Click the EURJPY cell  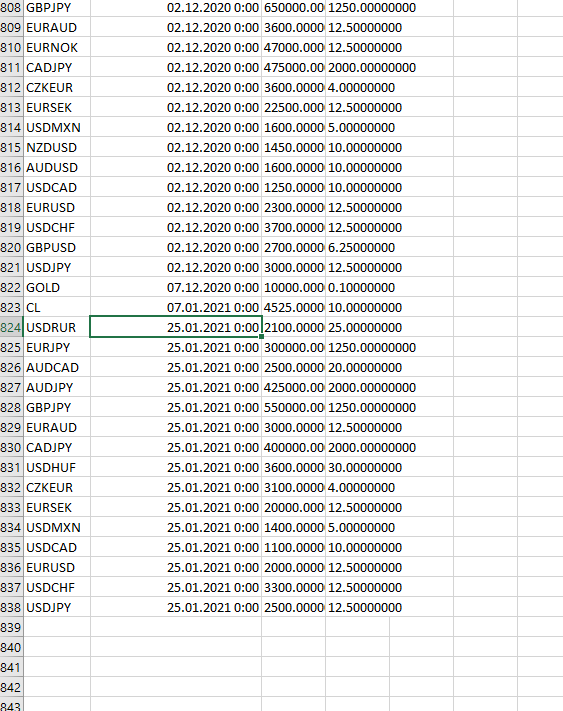[x=57, y=347]
